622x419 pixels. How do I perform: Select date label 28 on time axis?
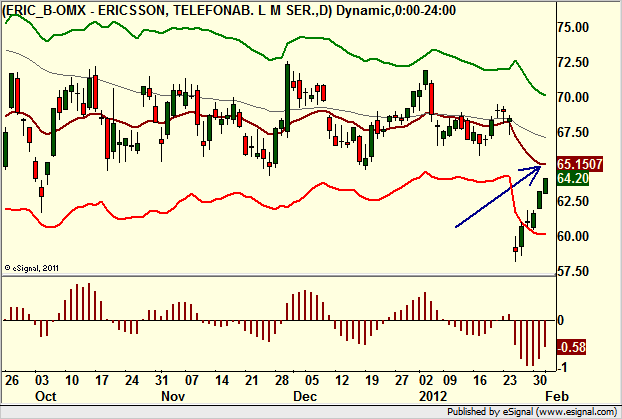(x=282, y=381)
